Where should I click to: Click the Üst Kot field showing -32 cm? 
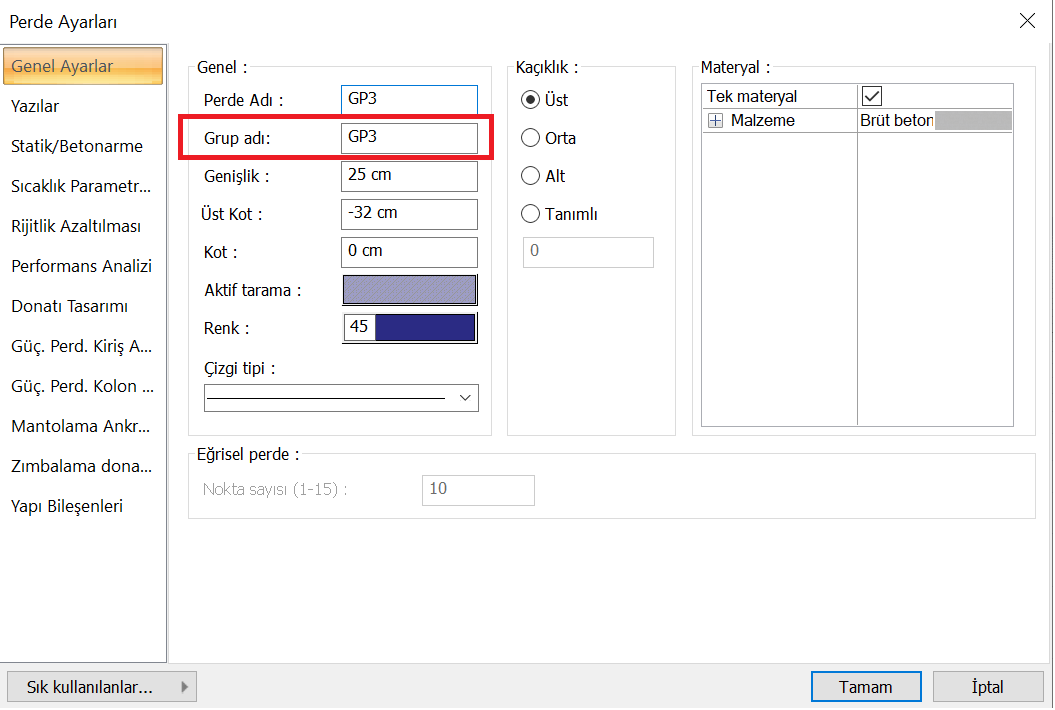(x=409, y=214)
